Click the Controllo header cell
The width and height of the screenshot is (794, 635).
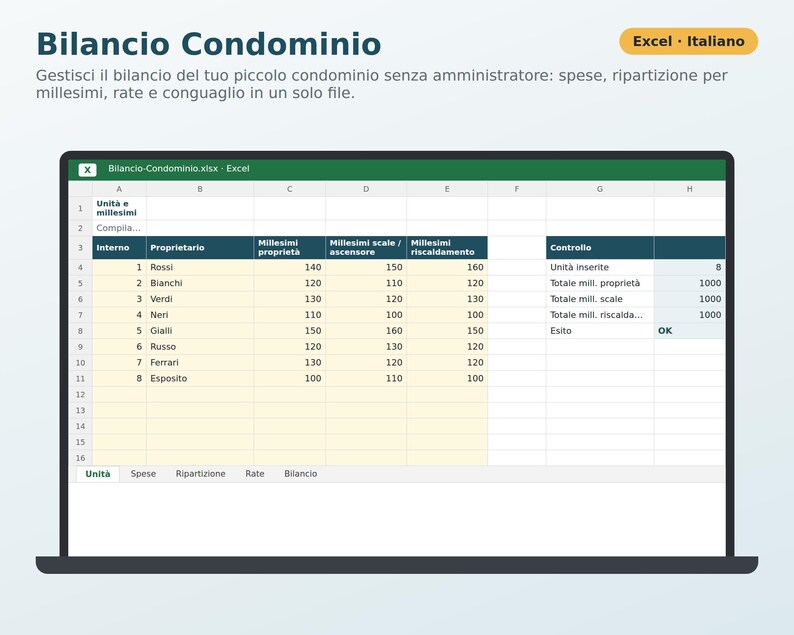point(600,248)
